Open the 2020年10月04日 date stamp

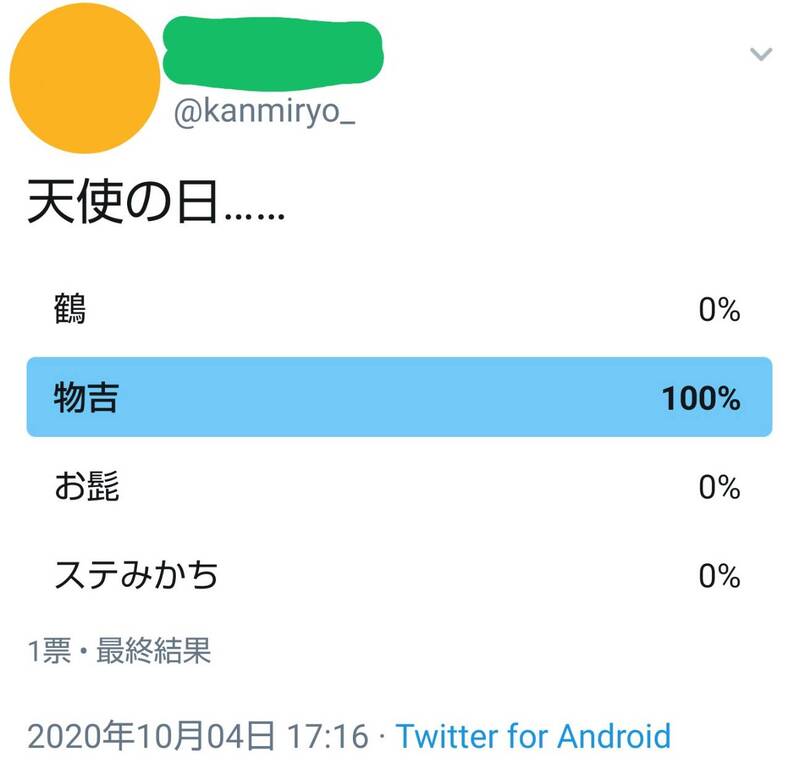151,737
